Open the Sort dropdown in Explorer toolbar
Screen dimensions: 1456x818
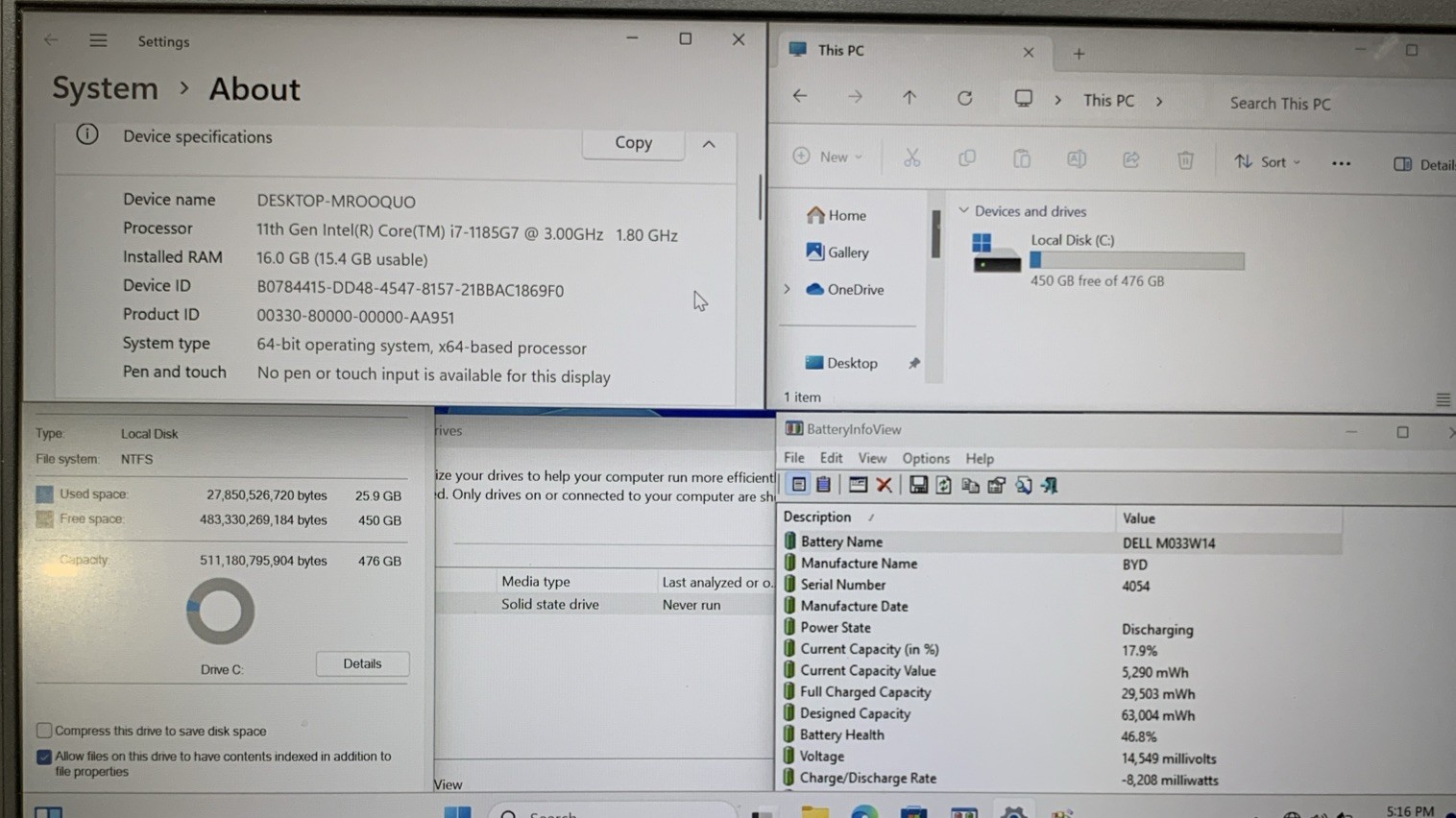pyautogui.click(x=1268, y=162)
